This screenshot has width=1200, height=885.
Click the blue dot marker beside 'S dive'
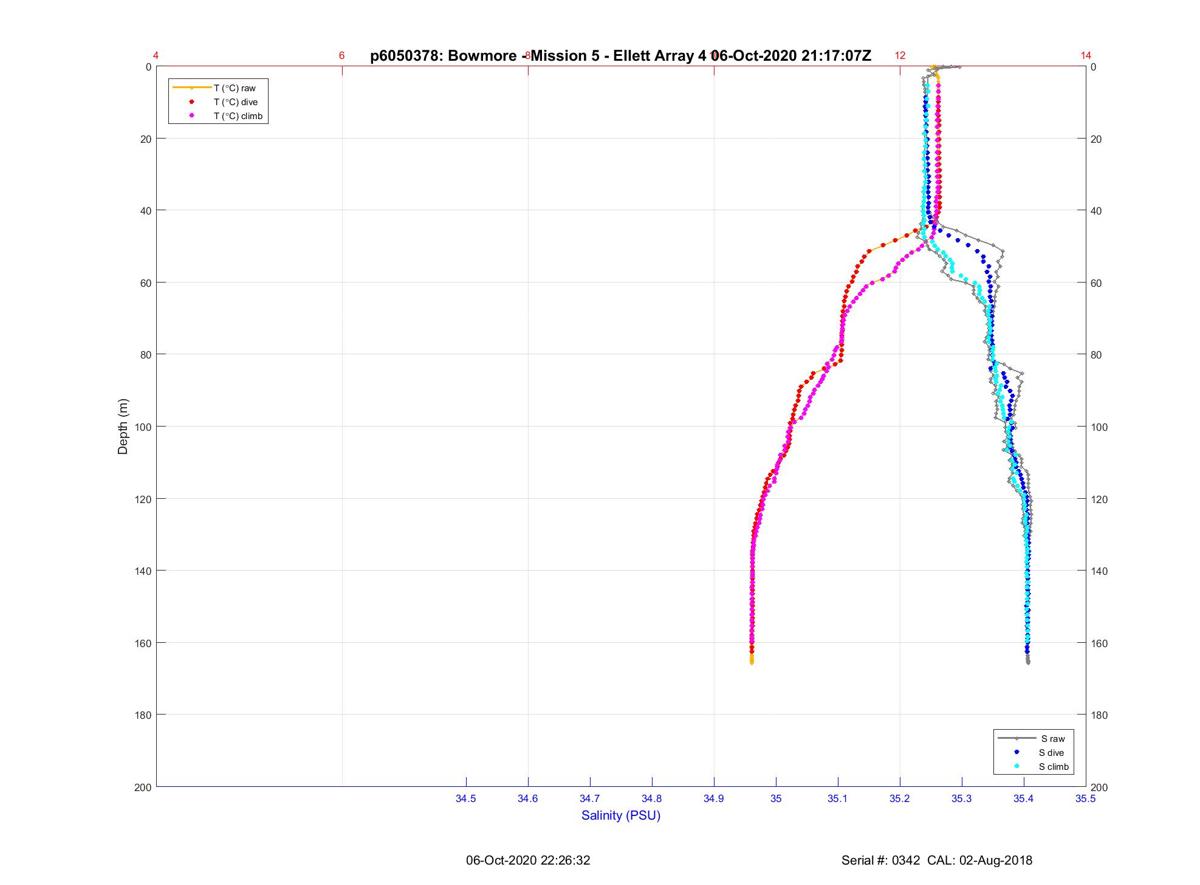(1016, 752)
